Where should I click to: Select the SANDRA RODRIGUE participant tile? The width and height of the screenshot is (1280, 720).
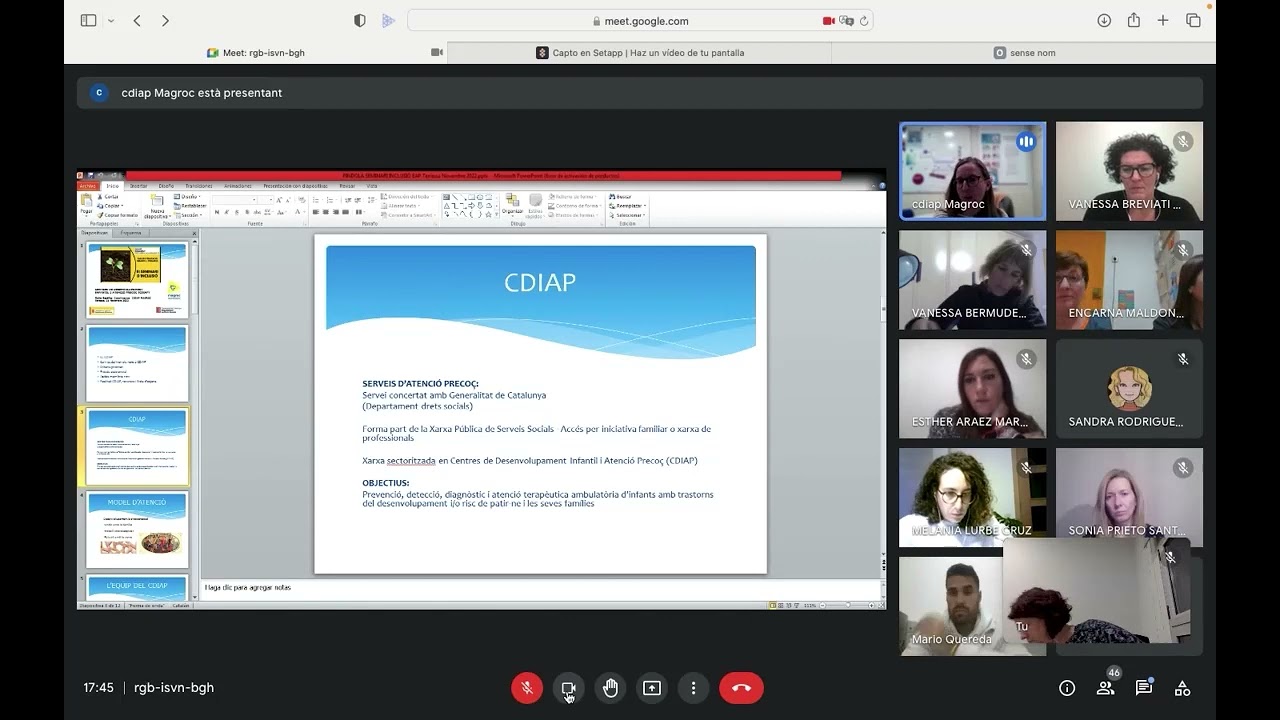tap(1129, 389)
